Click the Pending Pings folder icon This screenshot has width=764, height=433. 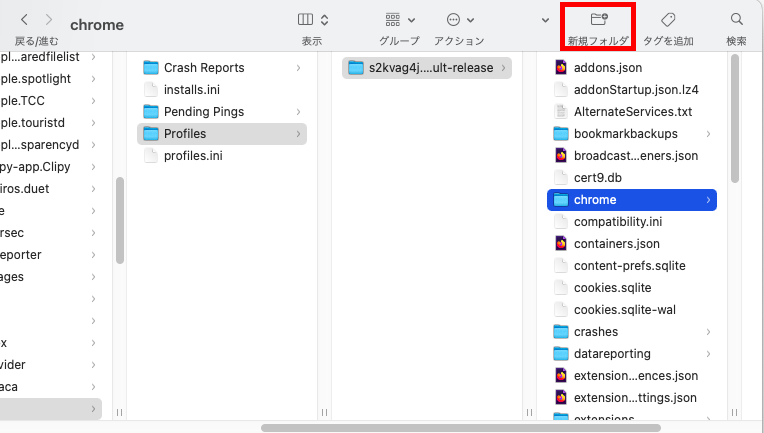[x=151, y=112]
